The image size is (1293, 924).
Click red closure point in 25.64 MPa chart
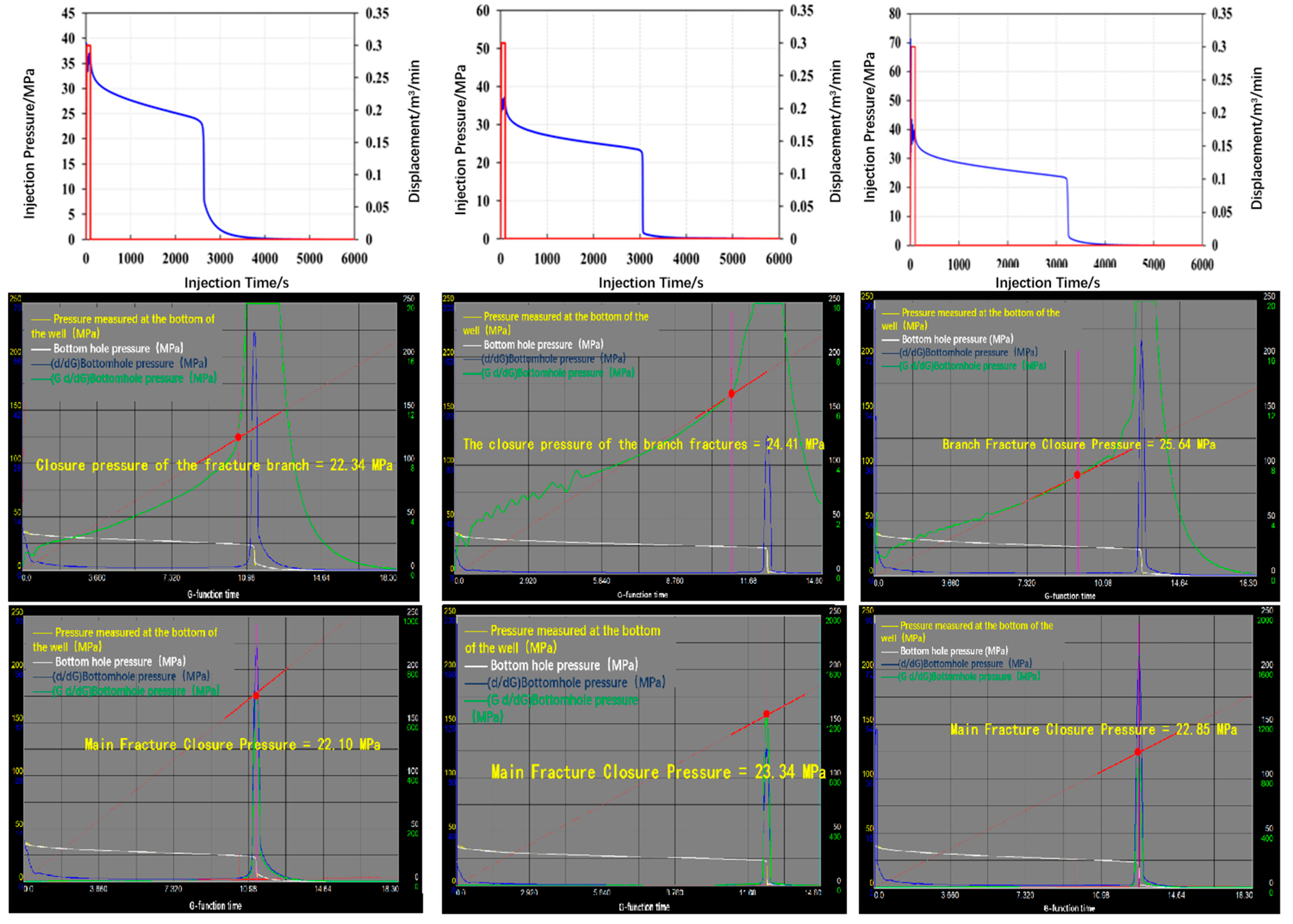(x=1077, y=475)
